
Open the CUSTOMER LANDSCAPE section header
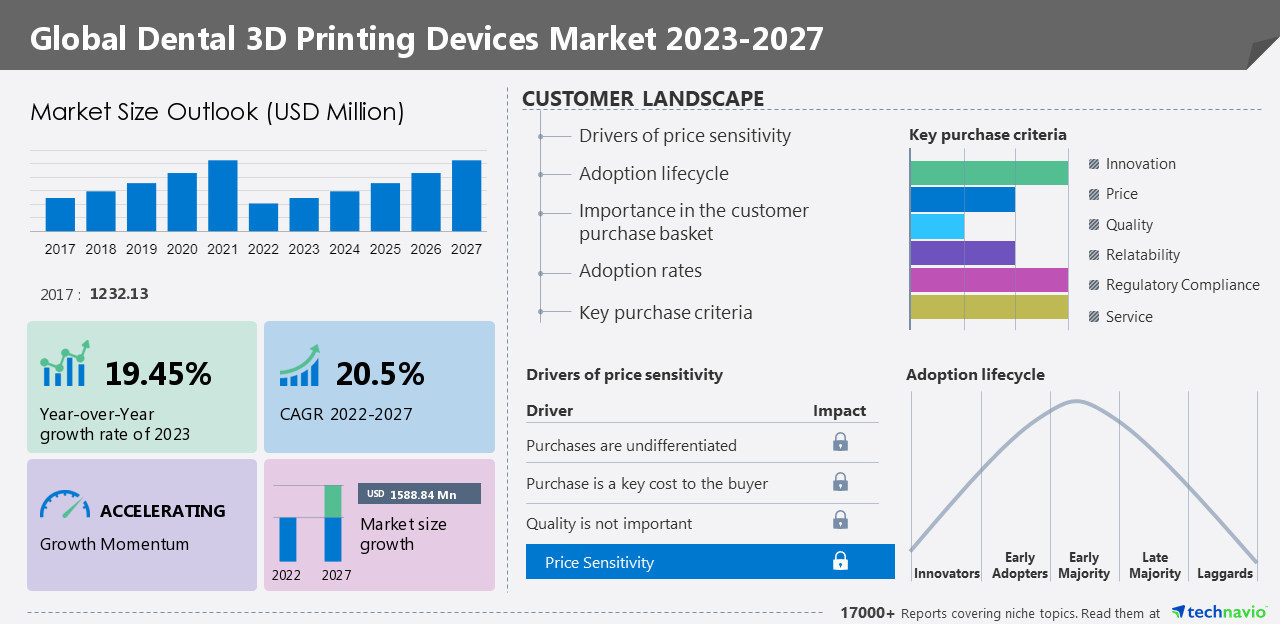643,98
